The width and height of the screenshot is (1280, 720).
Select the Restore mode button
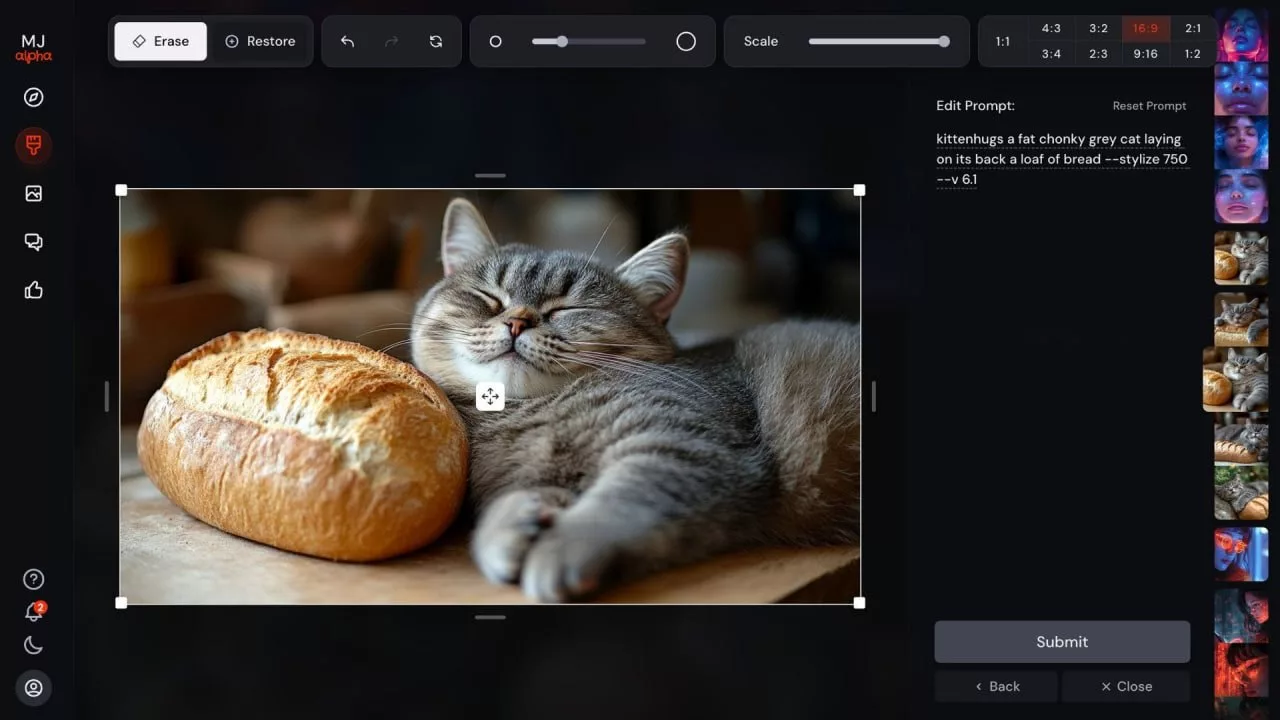click(x=260, y=41)
